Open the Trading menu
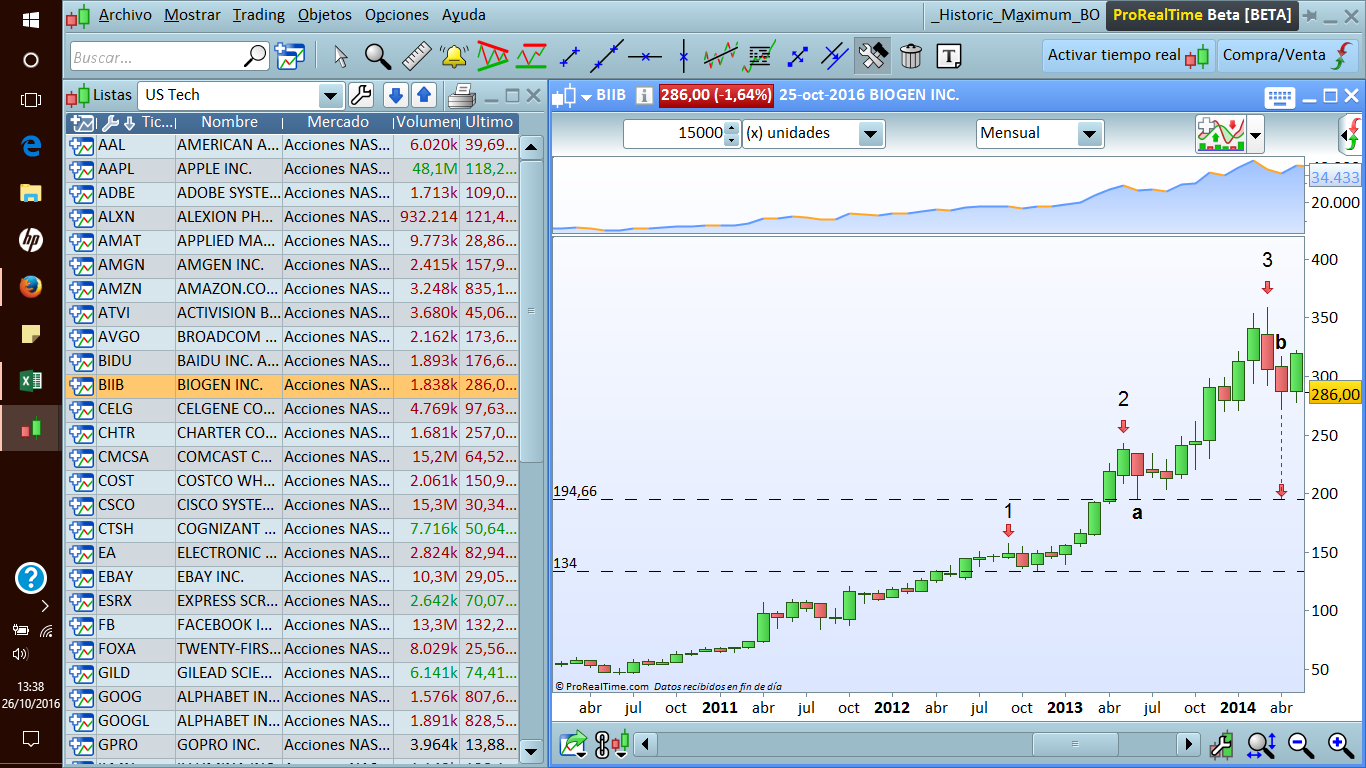1366x768 pixels. coord(258,15)
